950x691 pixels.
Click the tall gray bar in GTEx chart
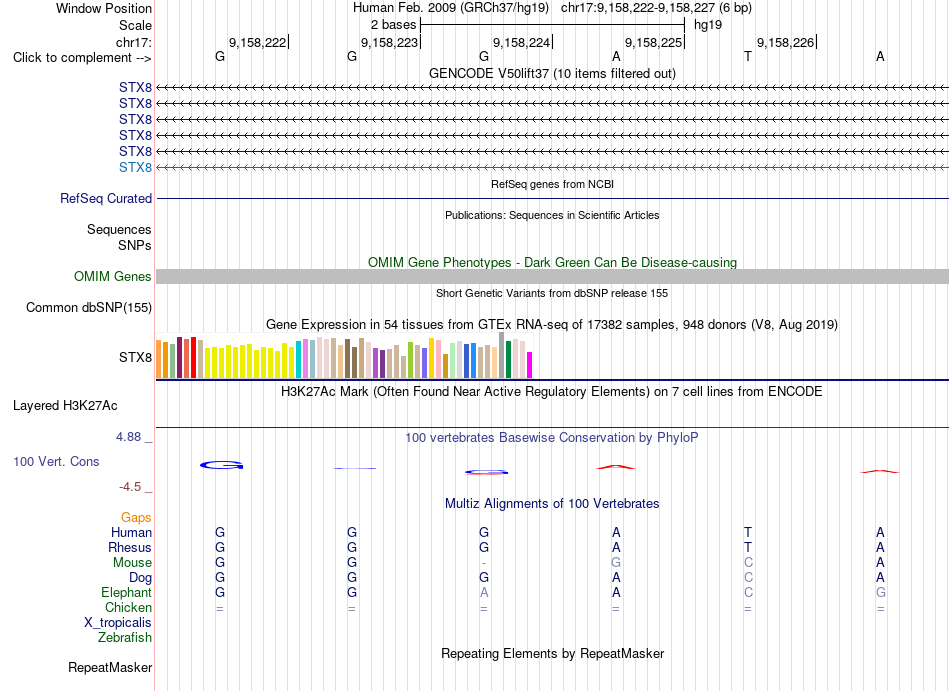501,355
